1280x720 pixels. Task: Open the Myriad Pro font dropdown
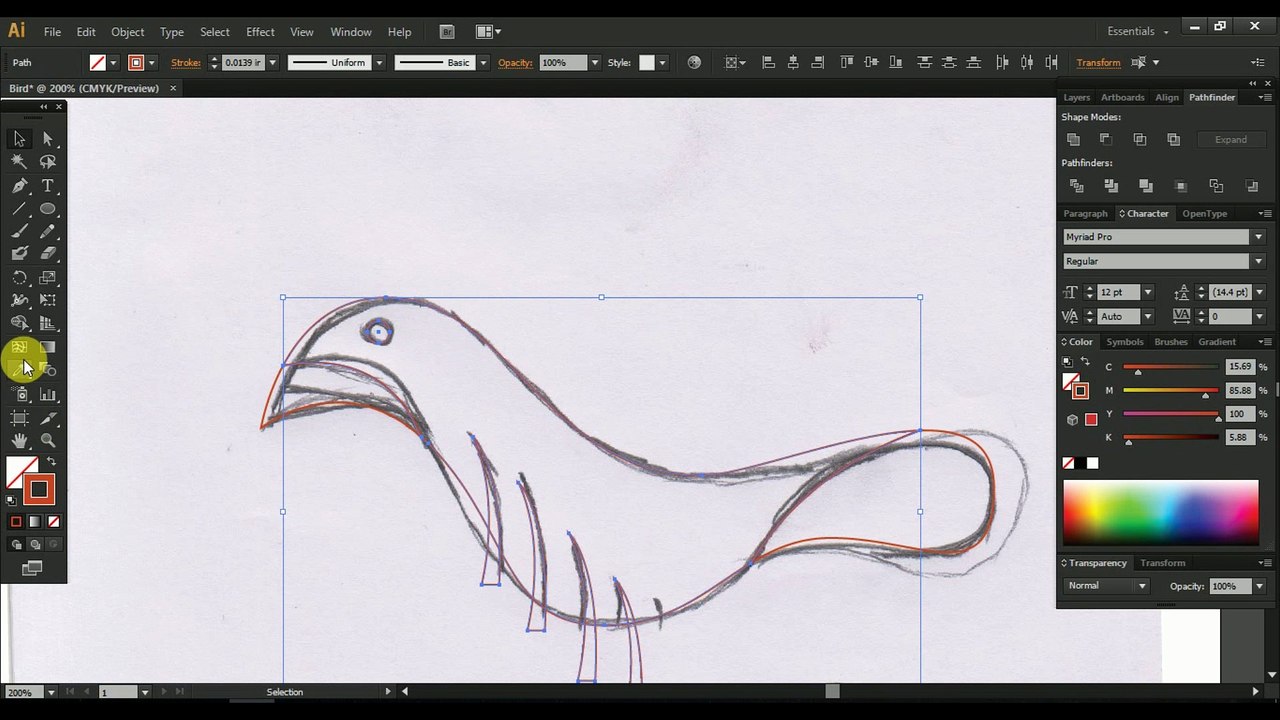tap(1258, 237)
